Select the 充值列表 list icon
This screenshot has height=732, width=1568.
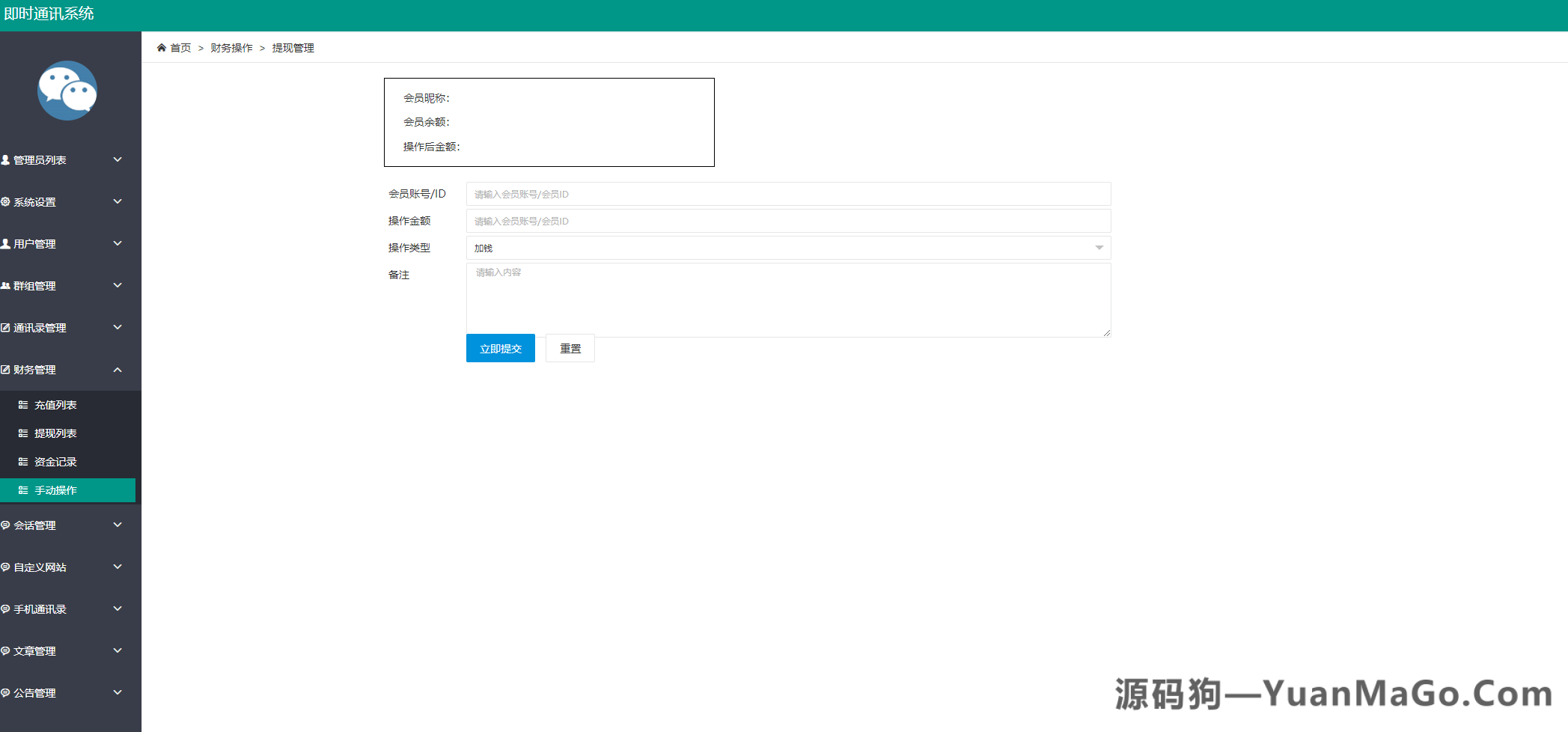[x=22, y=404]
